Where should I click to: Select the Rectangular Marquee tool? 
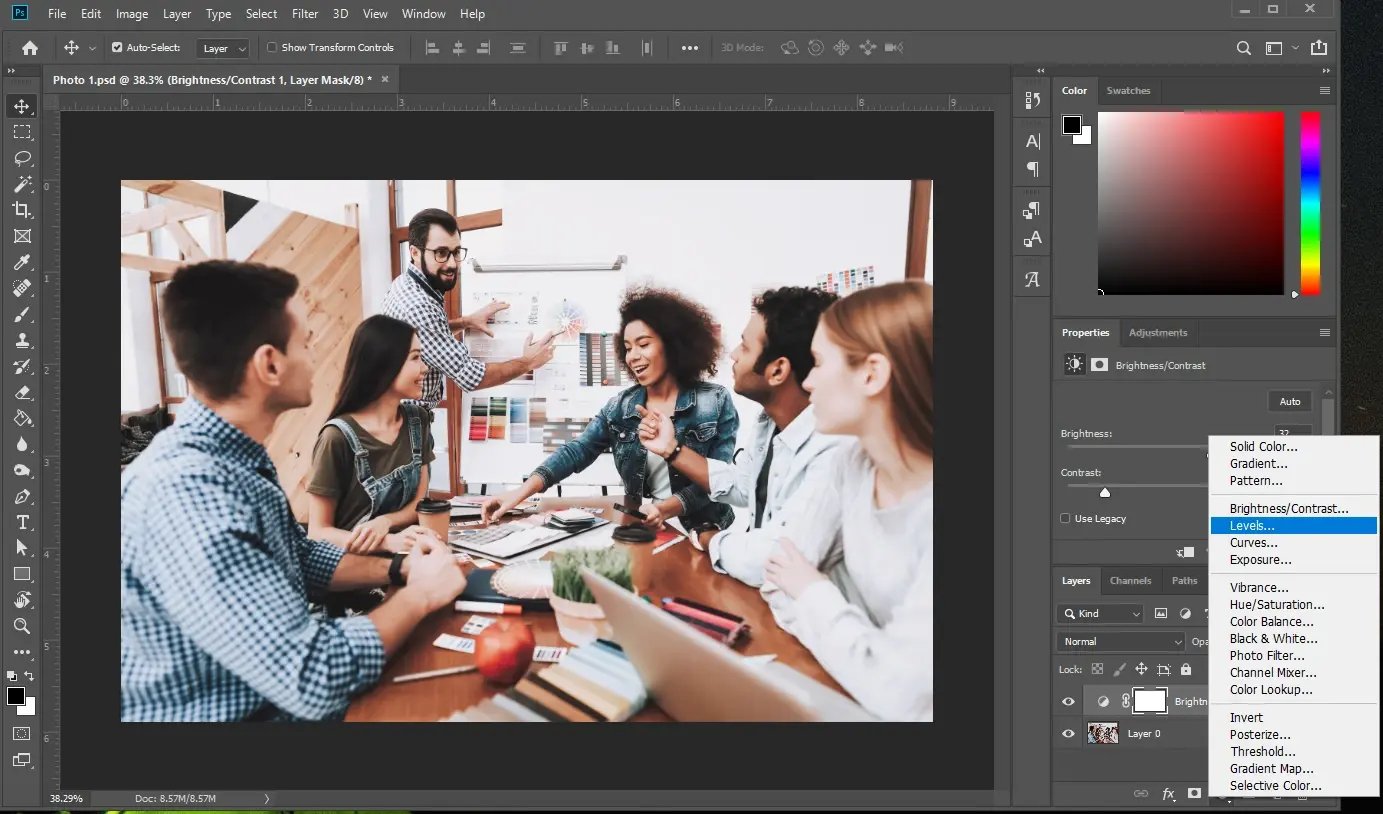point(21,132)
